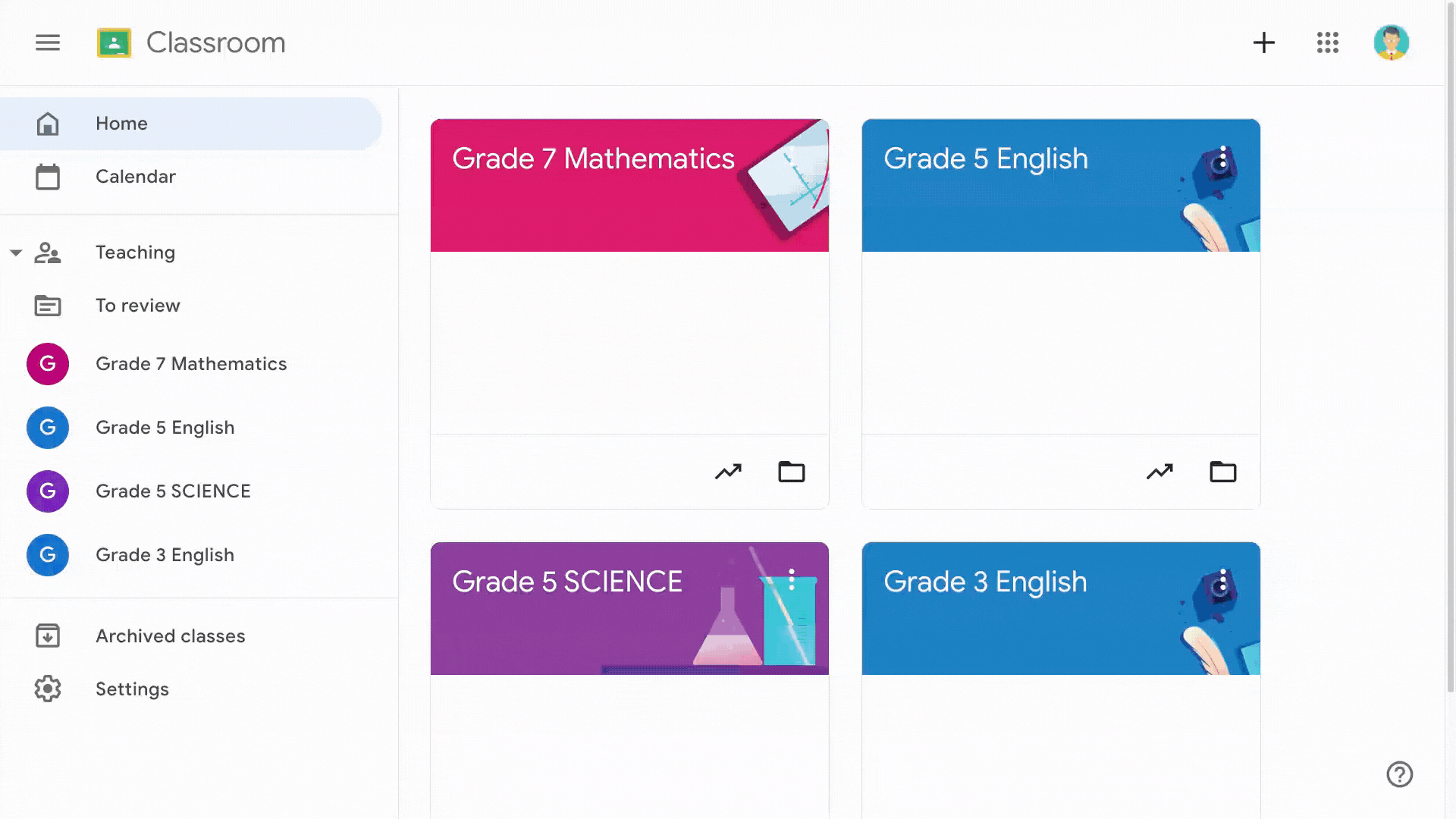Open the Google apps grid

(x=1328, y=42)
